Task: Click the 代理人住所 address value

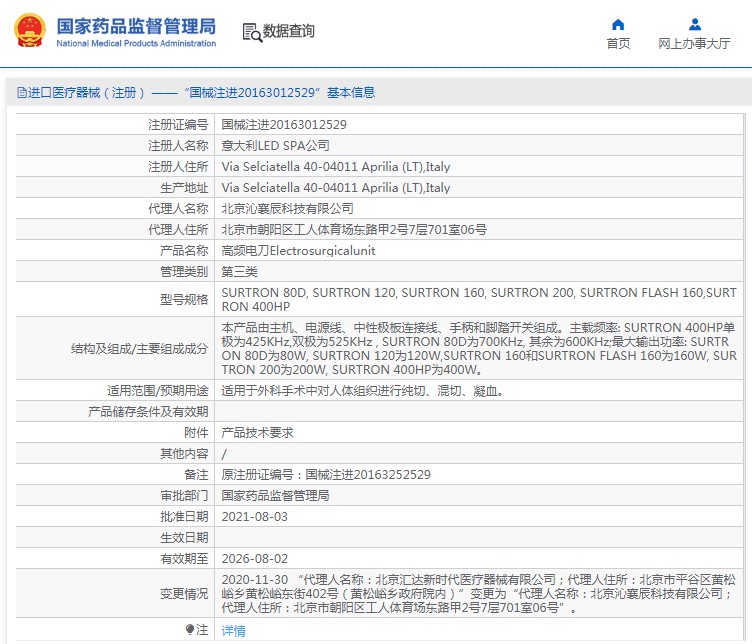Action: [x=354, y=230]
